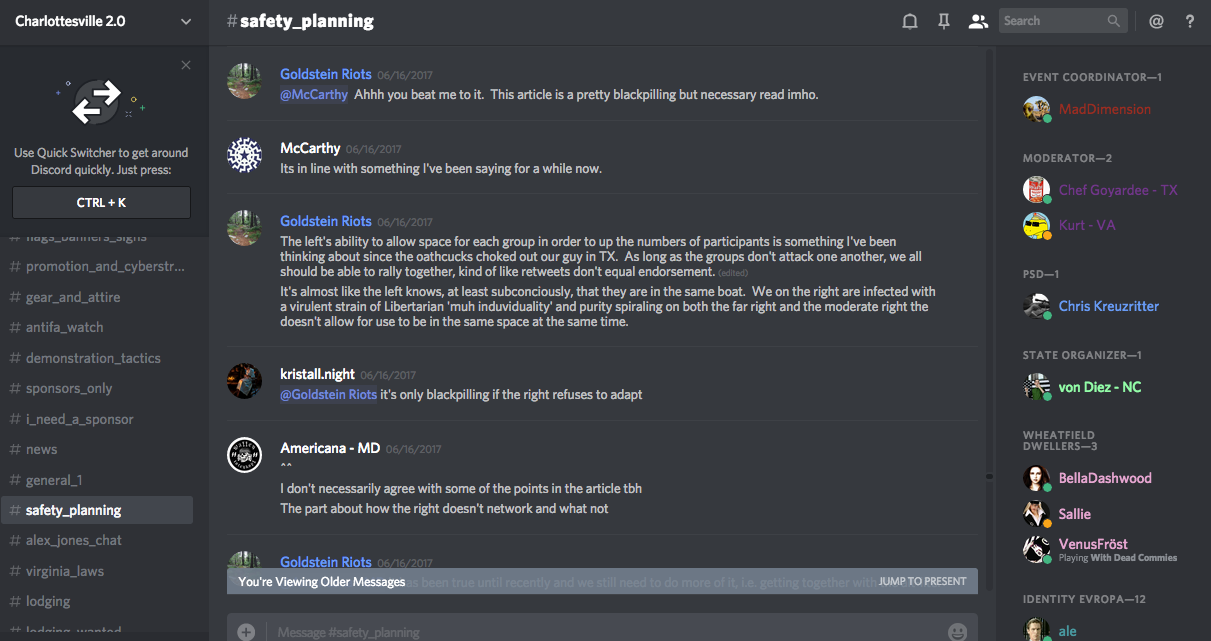This screenshot has height=641, width=1211.
Task: Show pinned messages with pin icon
Action: click(x=944, y=21)
